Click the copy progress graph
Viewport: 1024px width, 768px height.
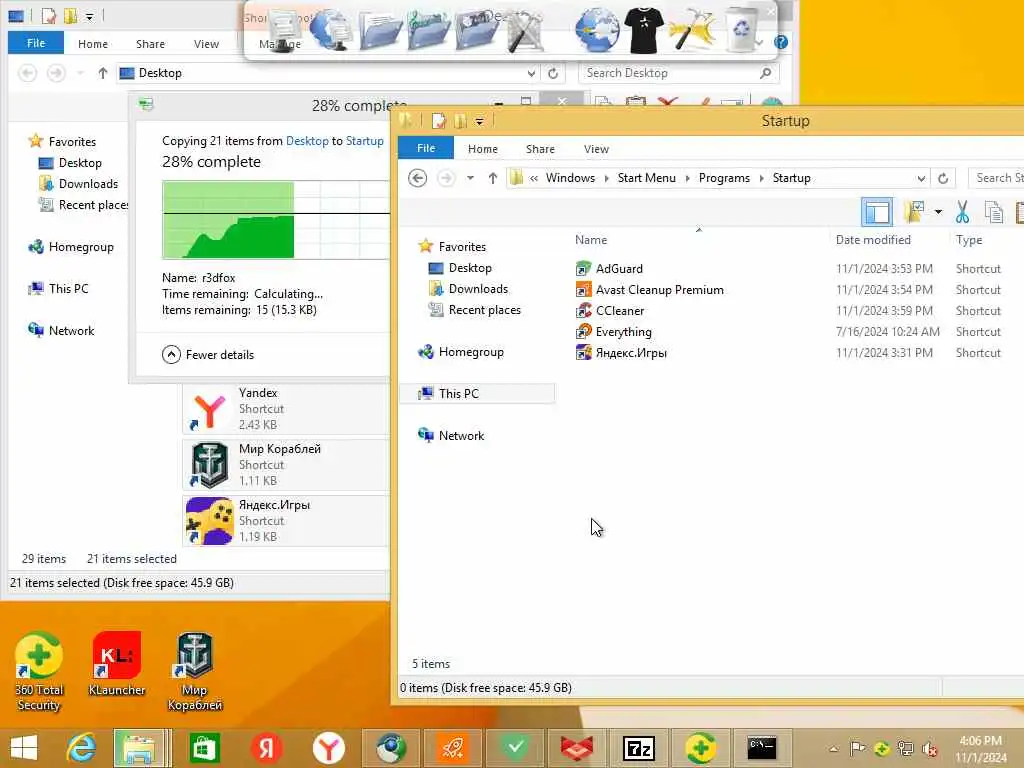point(276,220)
